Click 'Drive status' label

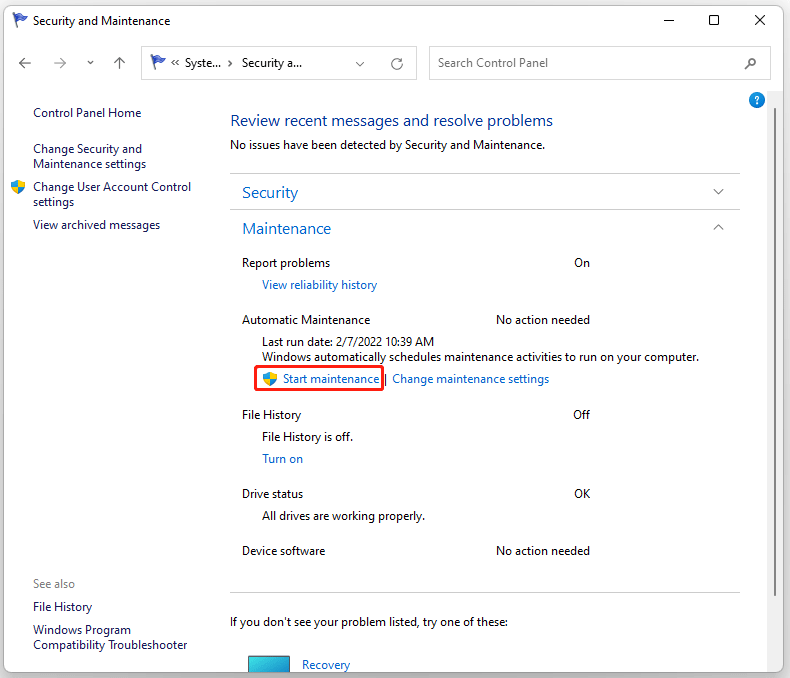coord(272,494)
